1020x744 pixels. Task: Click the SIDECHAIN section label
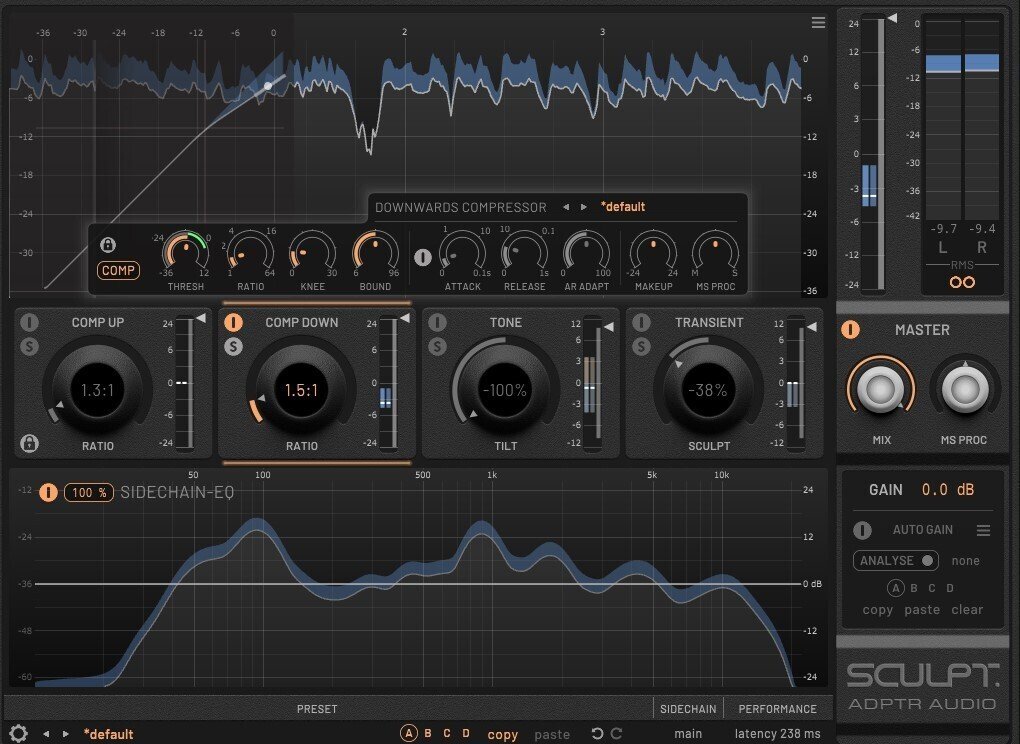tap(688, 709)
